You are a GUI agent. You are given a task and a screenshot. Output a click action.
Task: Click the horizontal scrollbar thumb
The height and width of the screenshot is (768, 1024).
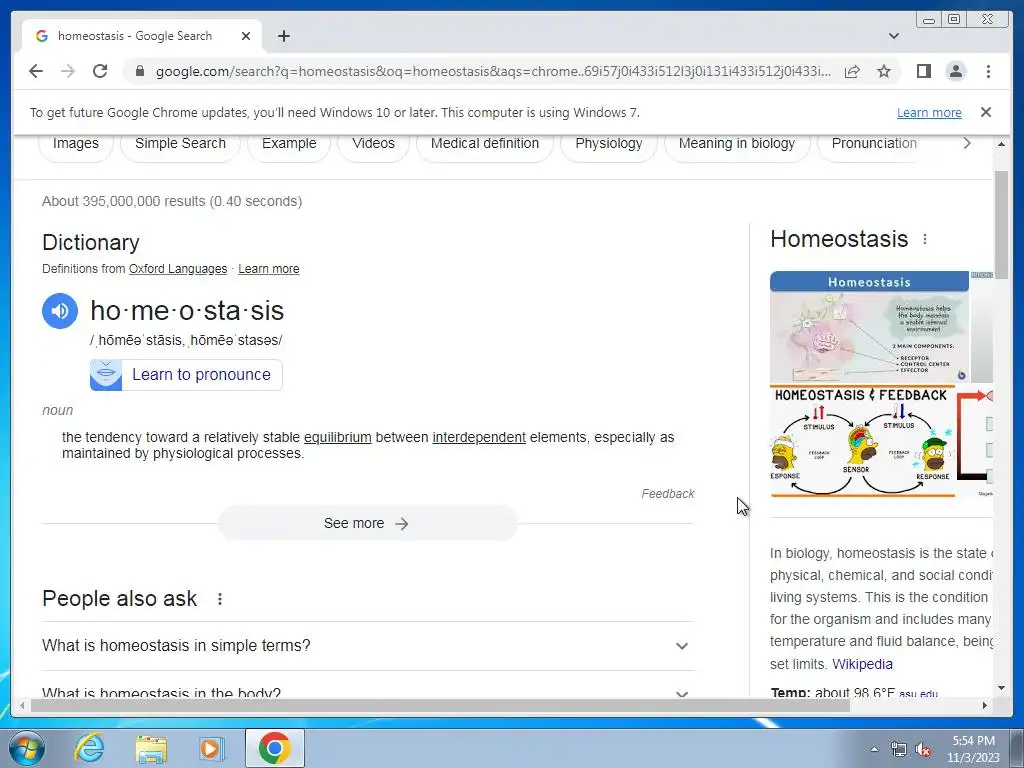click(x=441, y=705)
